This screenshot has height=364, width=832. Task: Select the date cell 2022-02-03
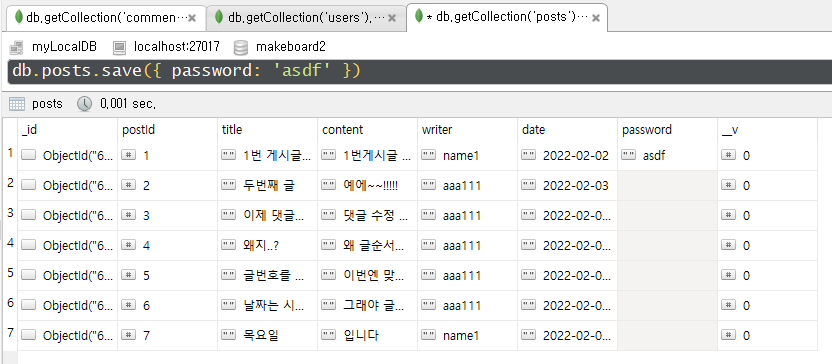tap(567, 185)
